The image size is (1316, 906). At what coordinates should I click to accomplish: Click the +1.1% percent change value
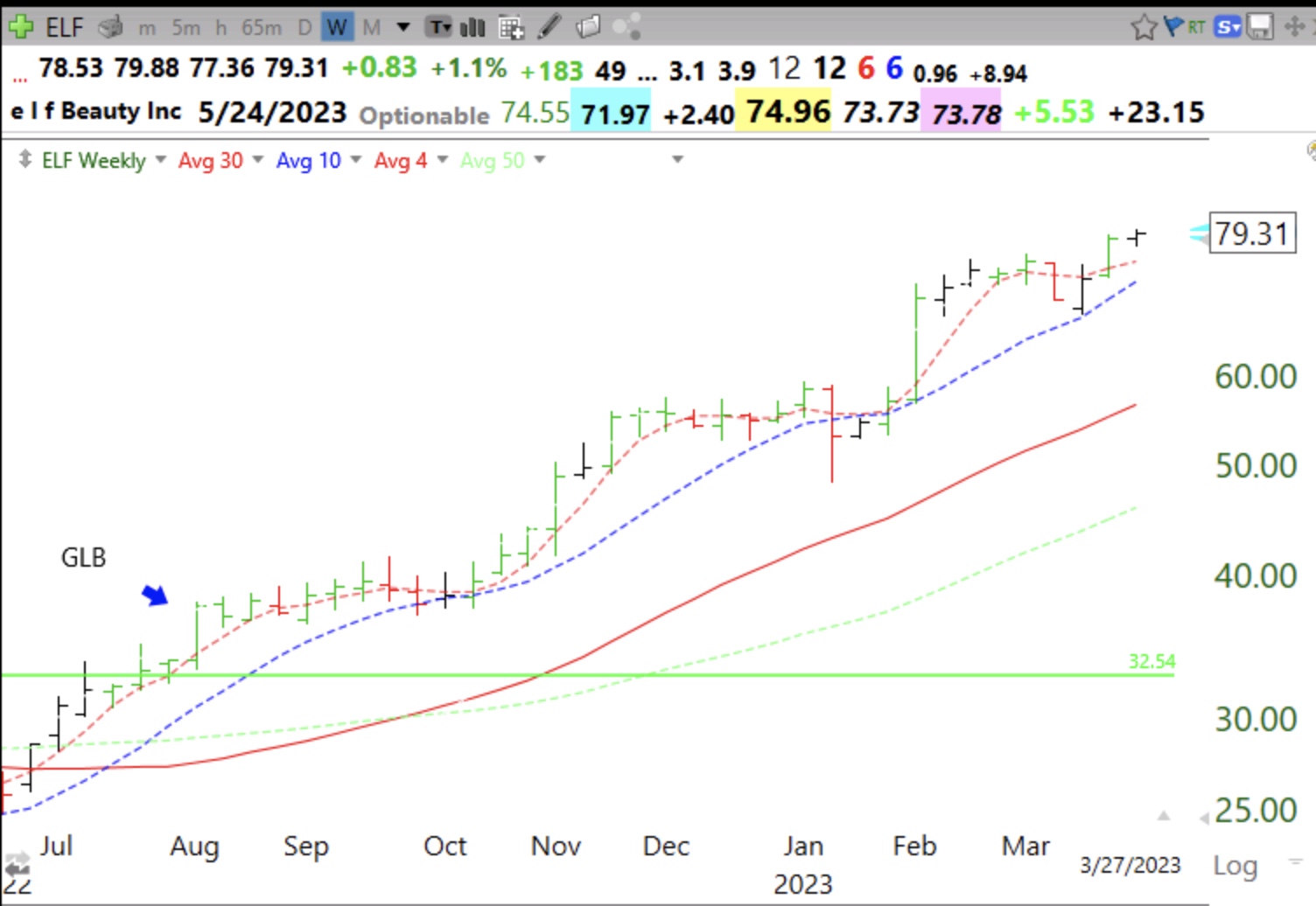point(468,67)
